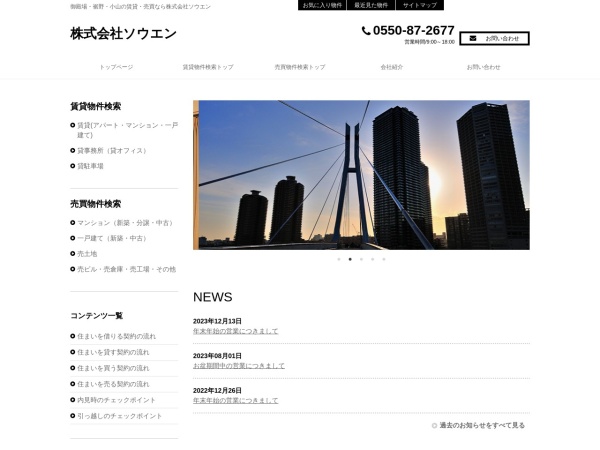Open 賃貸(アパート・マンション・一戸建て) sidebar link
The image size is (600, 450).
click(127, 130)
